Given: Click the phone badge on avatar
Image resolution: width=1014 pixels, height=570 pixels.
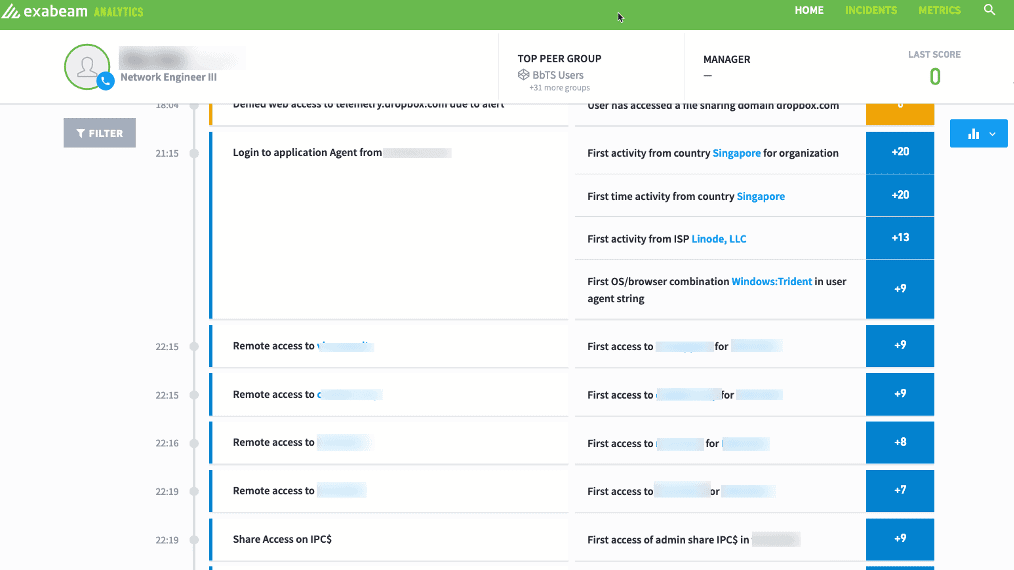Looking at the screenshot, I should click(106, 81).
